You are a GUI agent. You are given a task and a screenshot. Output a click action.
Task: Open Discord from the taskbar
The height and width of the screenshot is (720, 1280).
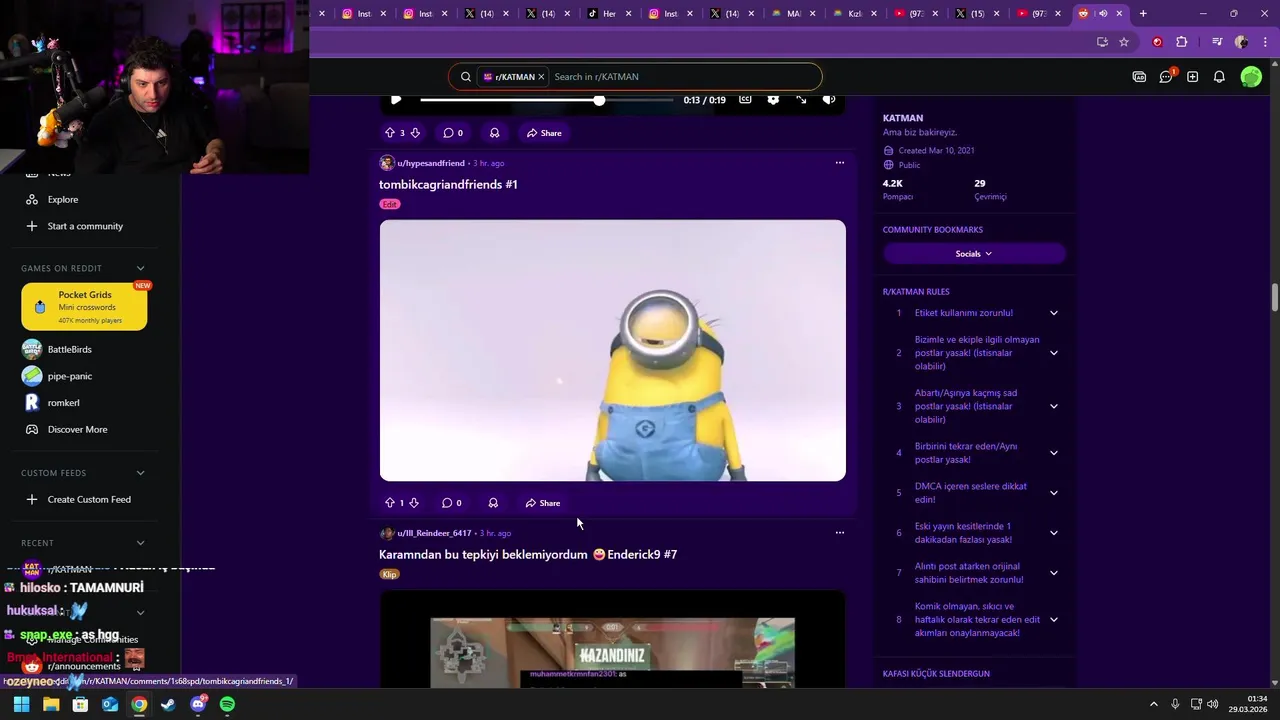[198, 705]
